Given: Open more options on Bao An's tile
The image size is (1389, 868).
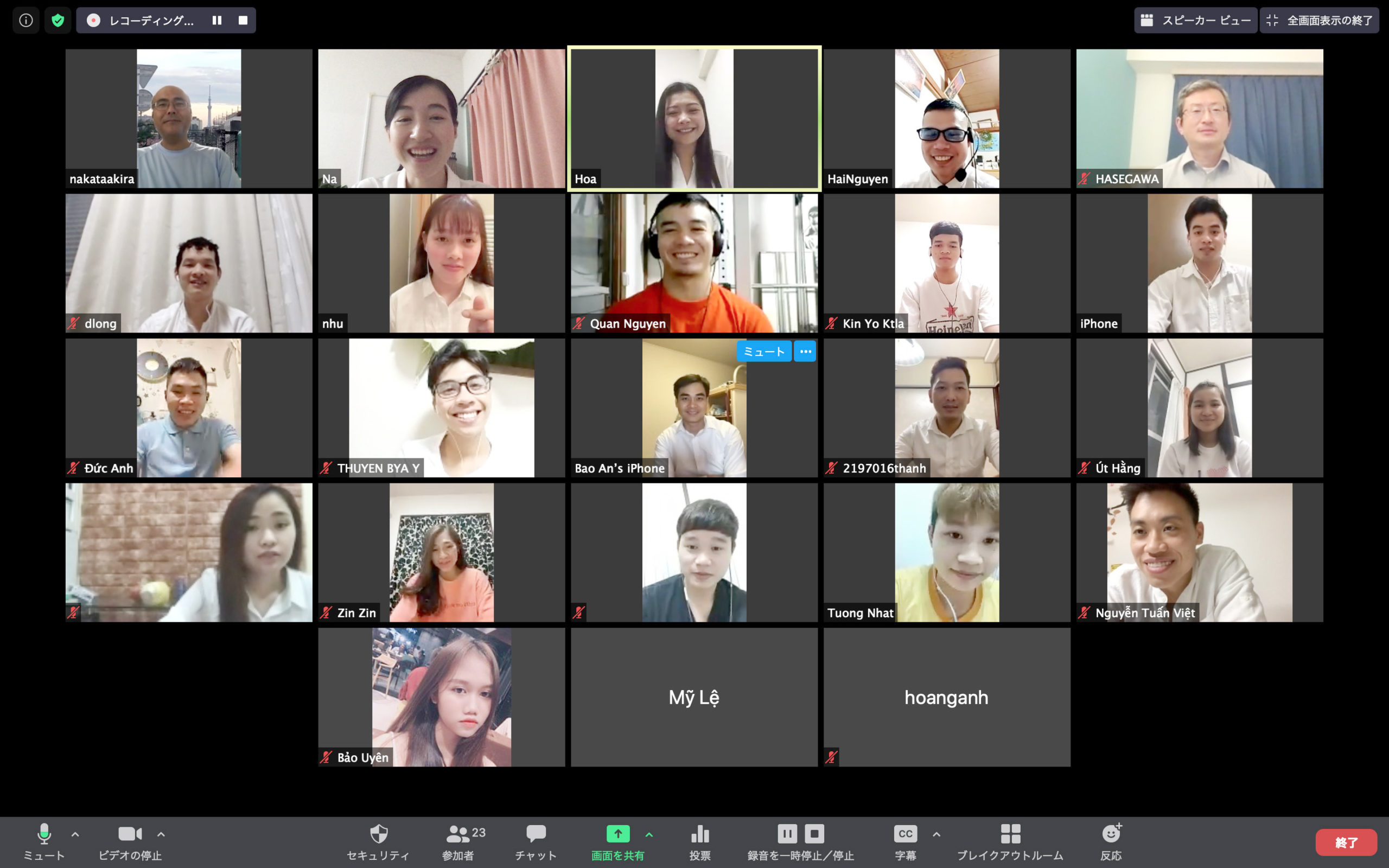Looking at the screenshot, I should [805, 352].
